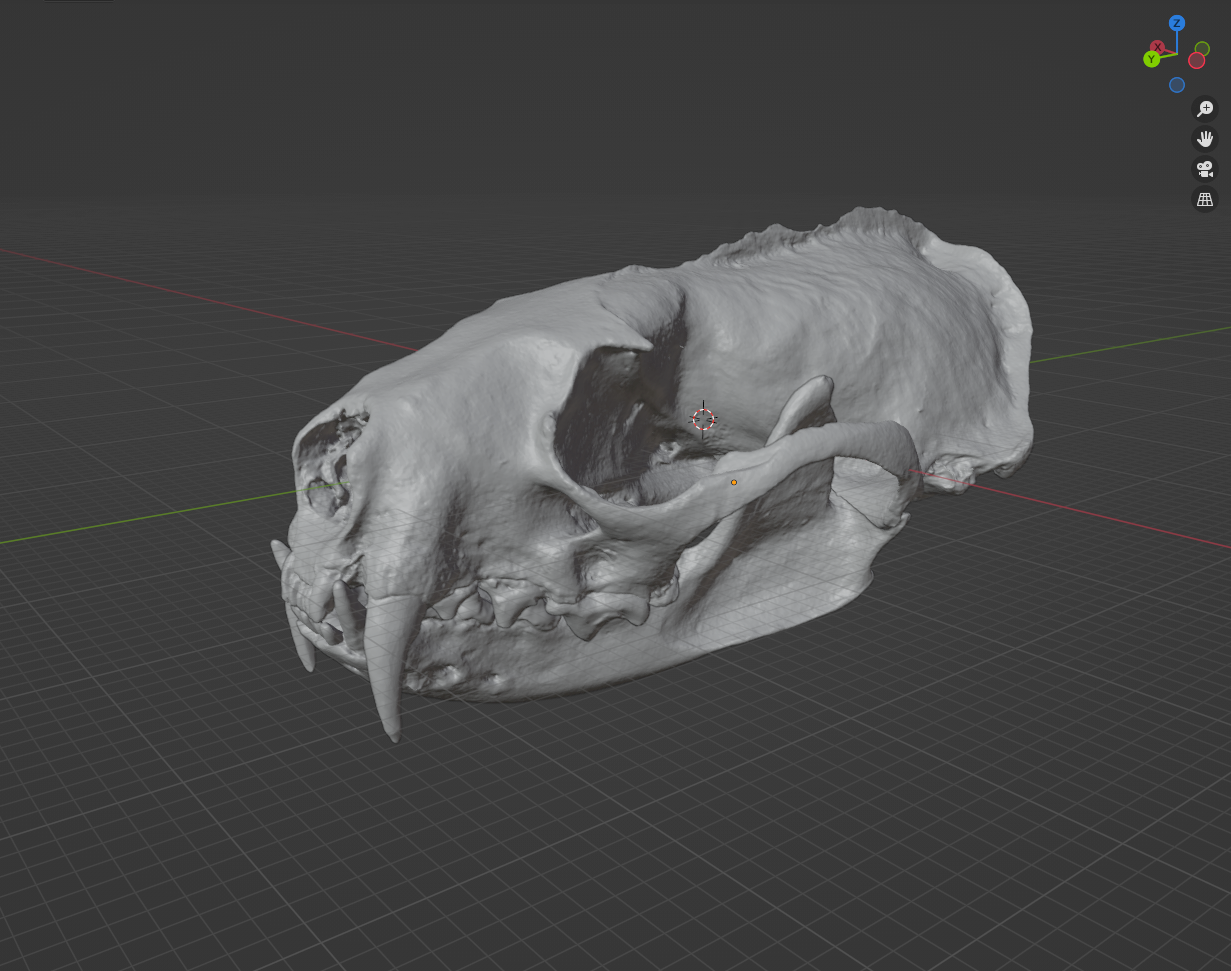Click the X axis ball on navigation gizmo

tap(1158, 47)
